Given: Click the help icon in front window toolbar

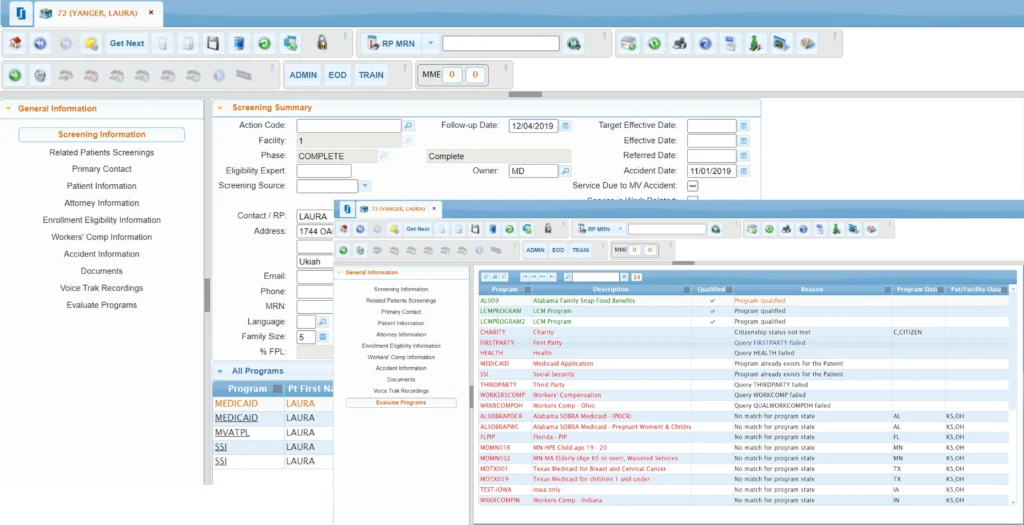Looking at the screenshot, I should 803,229.
